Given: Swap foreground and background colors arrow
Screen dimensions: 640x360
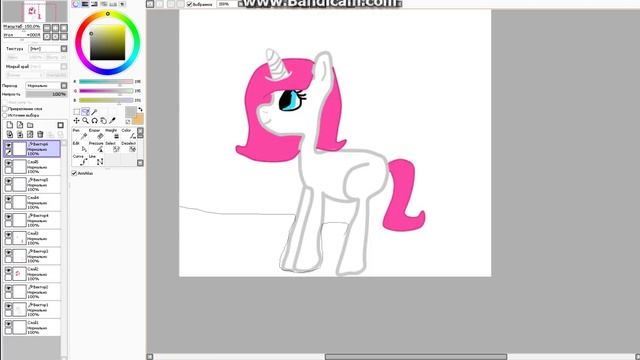Looking at the screenshot, I should 140,109.
